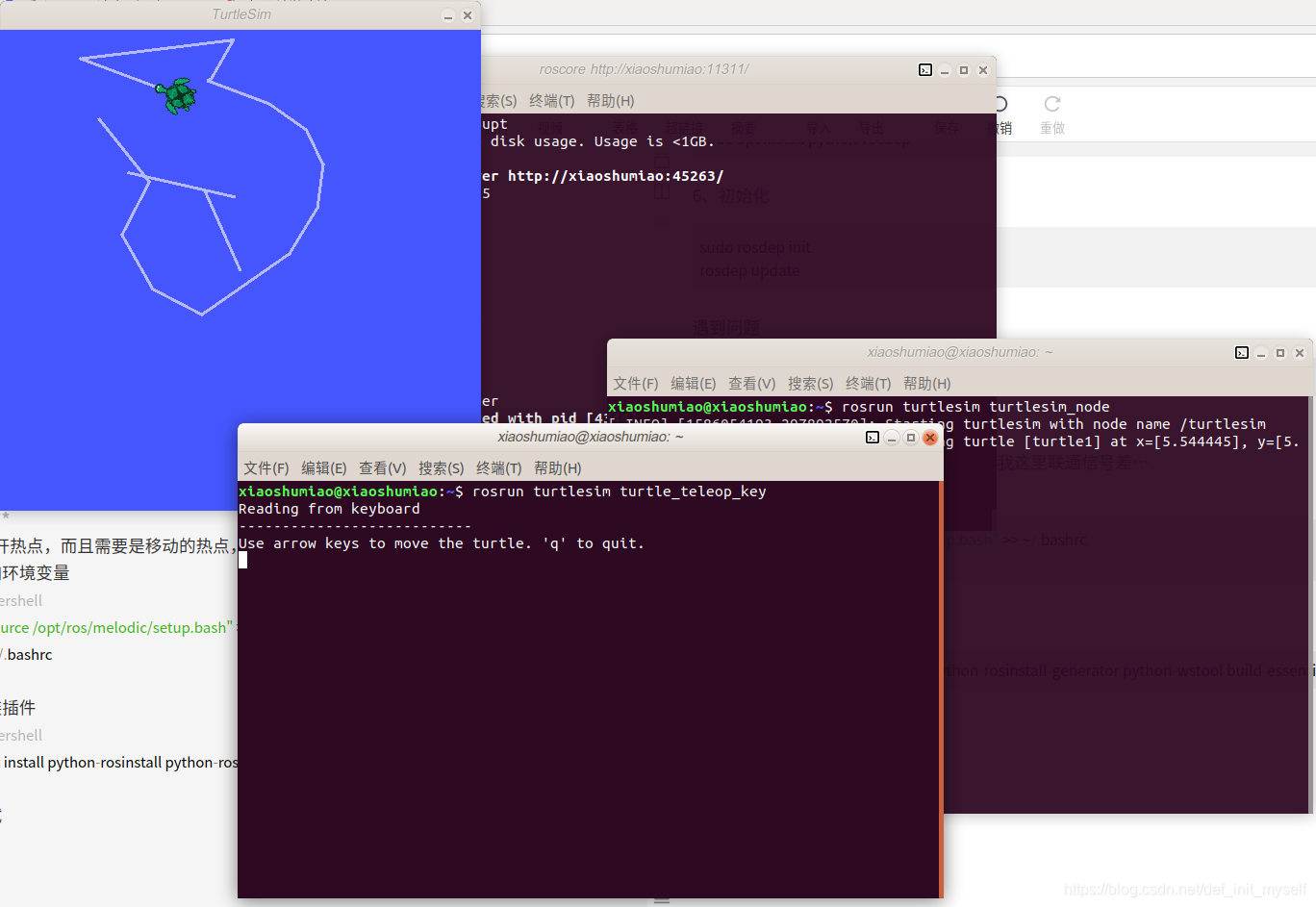Click the https://blog.csdn.net watermark link area

(1184, 890)
